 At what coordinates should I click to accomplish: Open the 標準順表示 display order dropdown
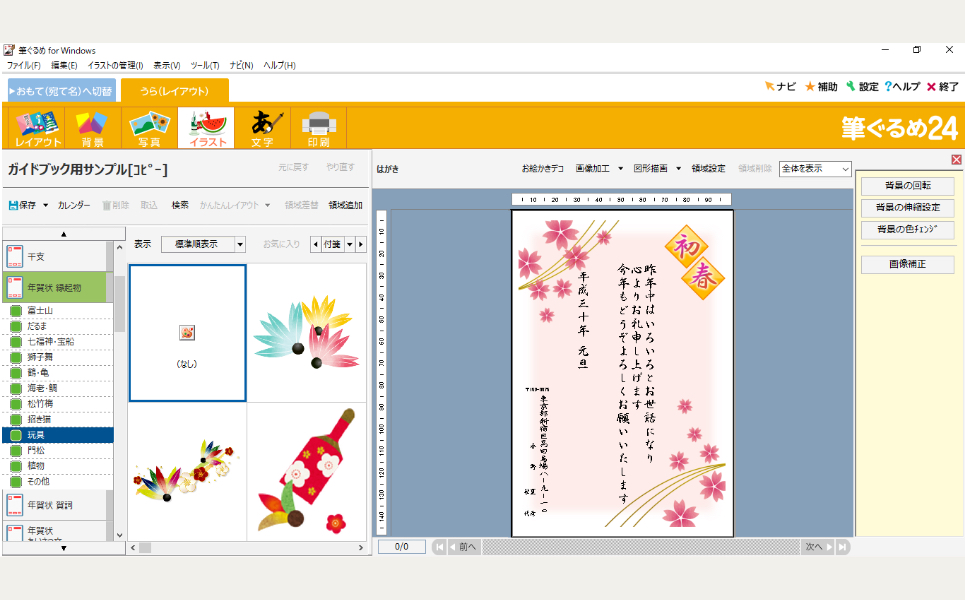point(240,244)
